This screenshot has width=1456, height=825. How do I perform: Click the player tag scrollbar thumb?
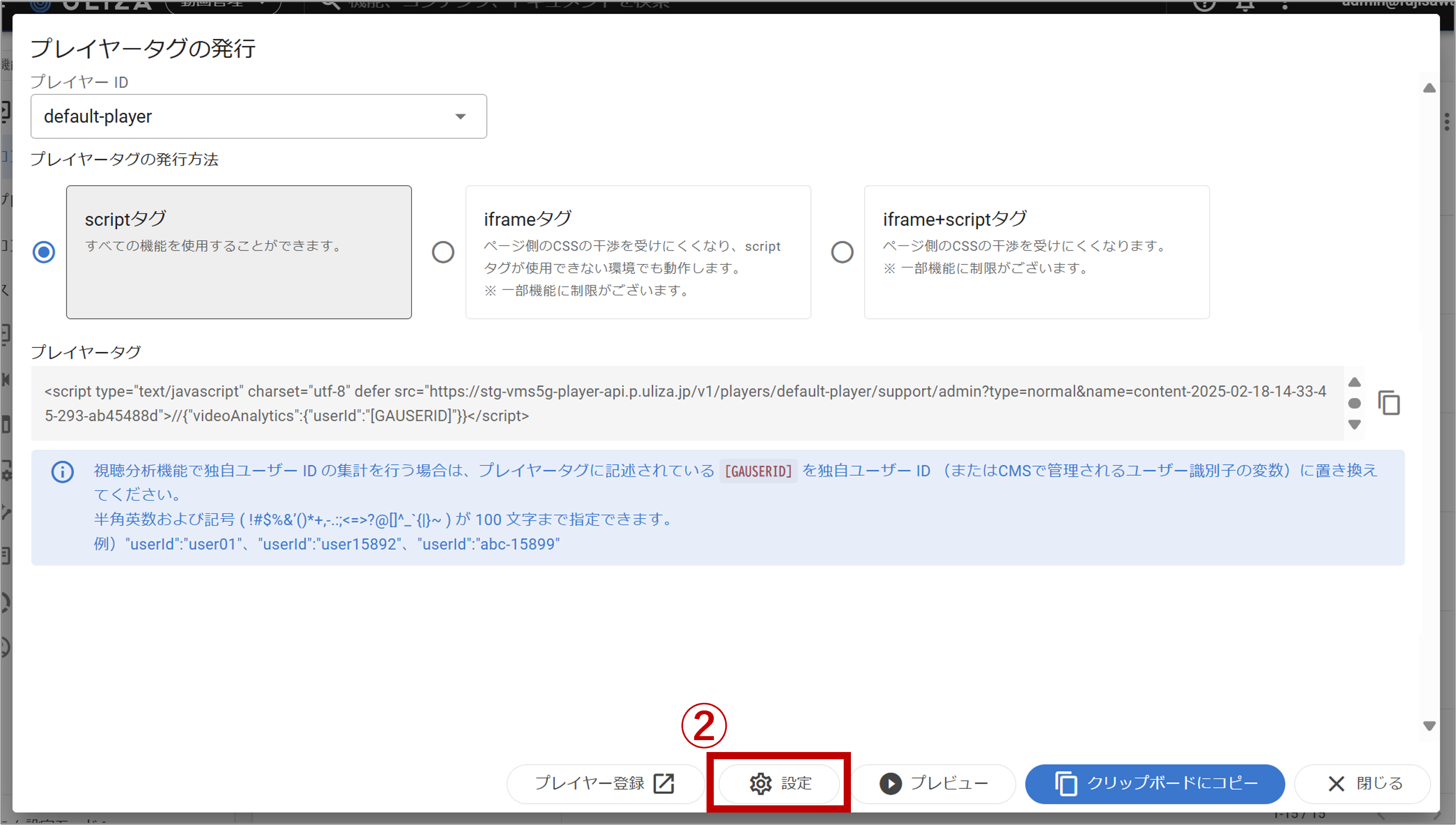pos(1355,403)
